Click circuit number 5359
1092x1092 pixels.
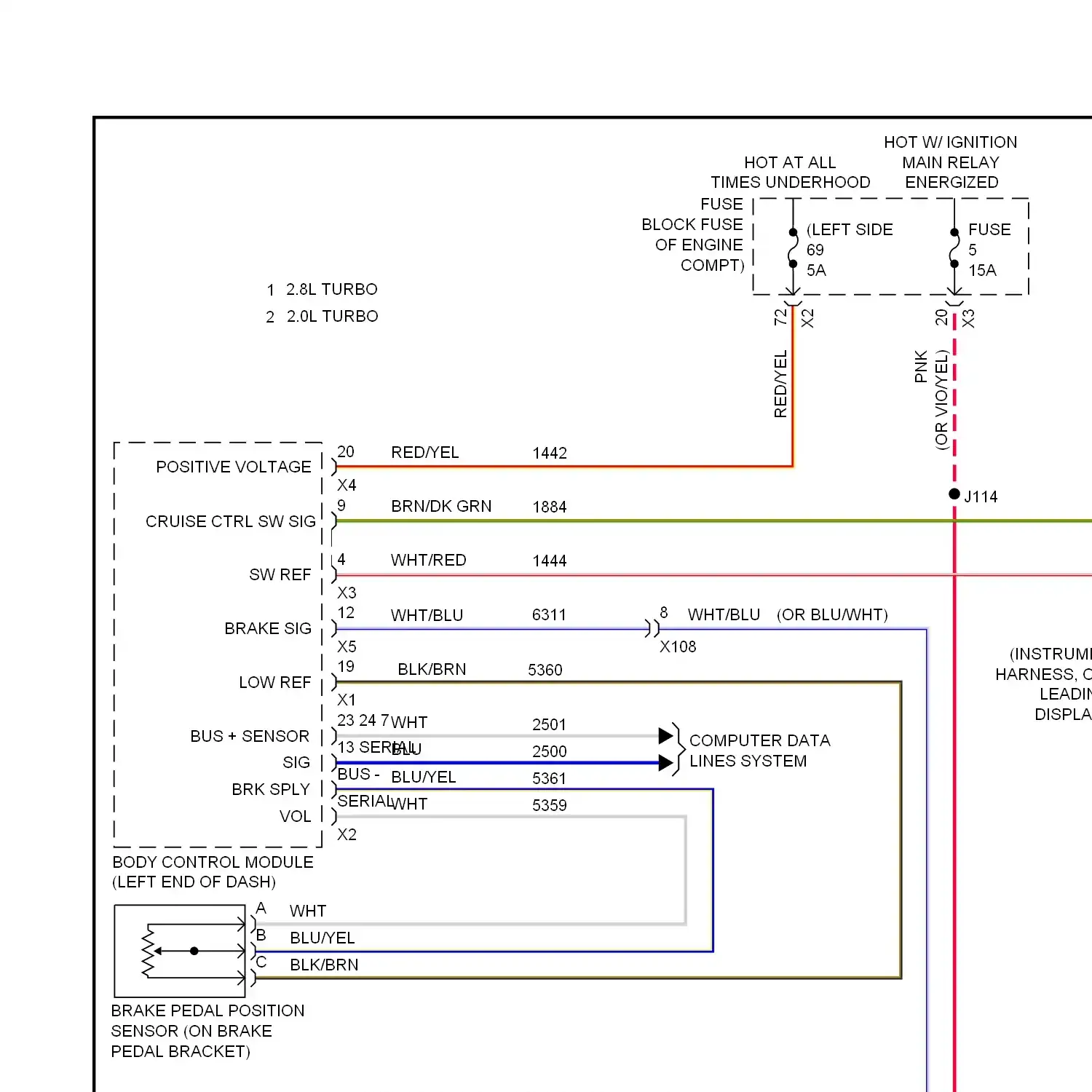click(550, 805)
